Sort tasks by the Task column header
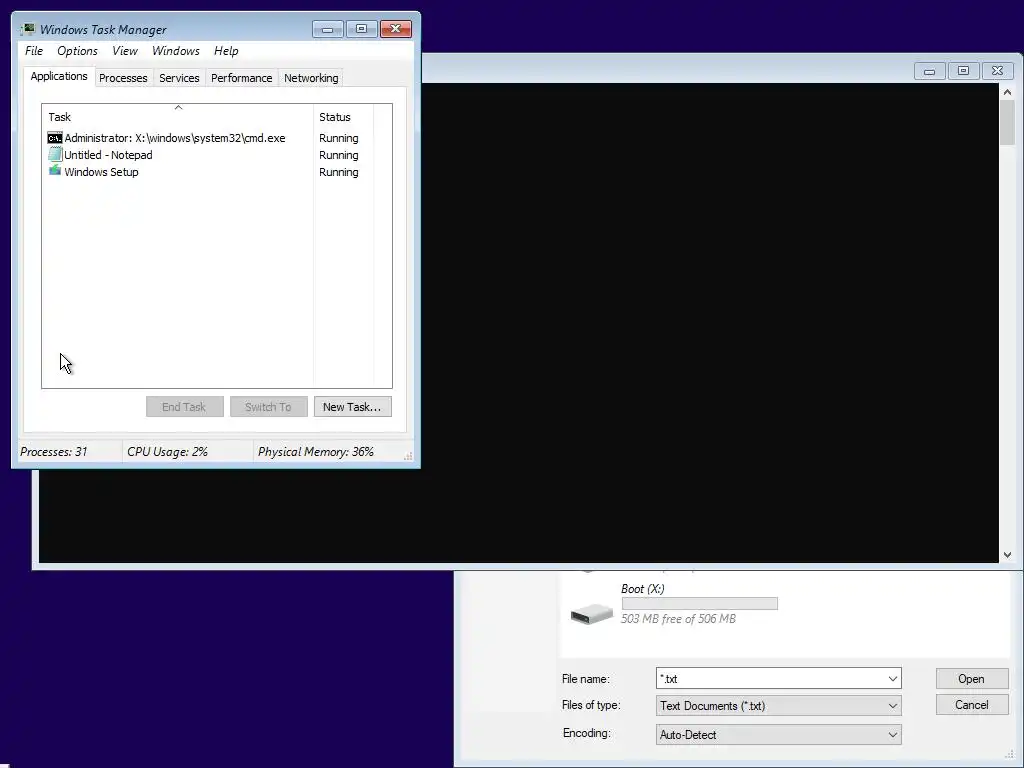Screen dimensions: 1024x768 click(178, 116)
